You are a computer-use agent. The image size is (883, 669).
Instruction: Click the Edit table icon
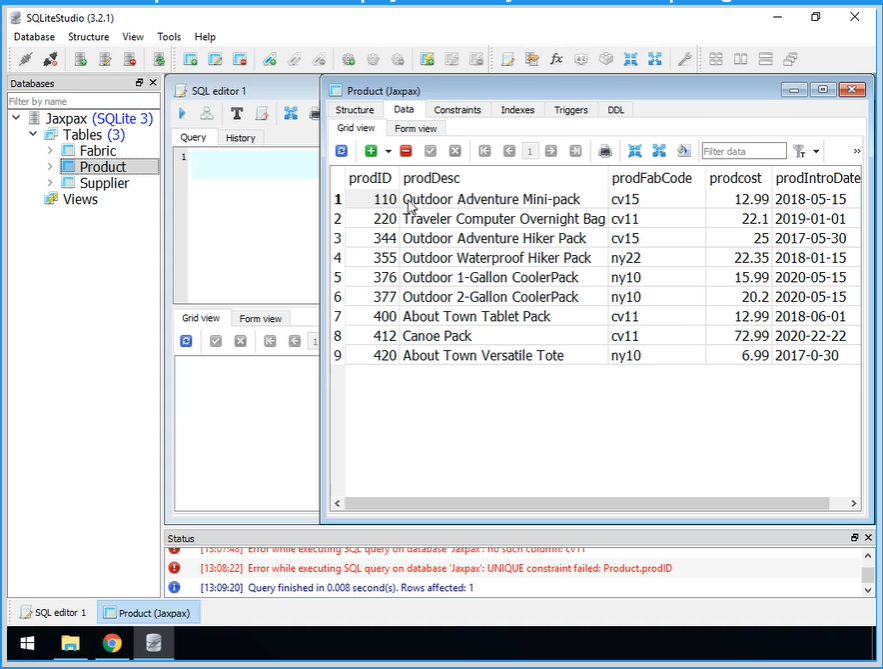coord(215,59)
